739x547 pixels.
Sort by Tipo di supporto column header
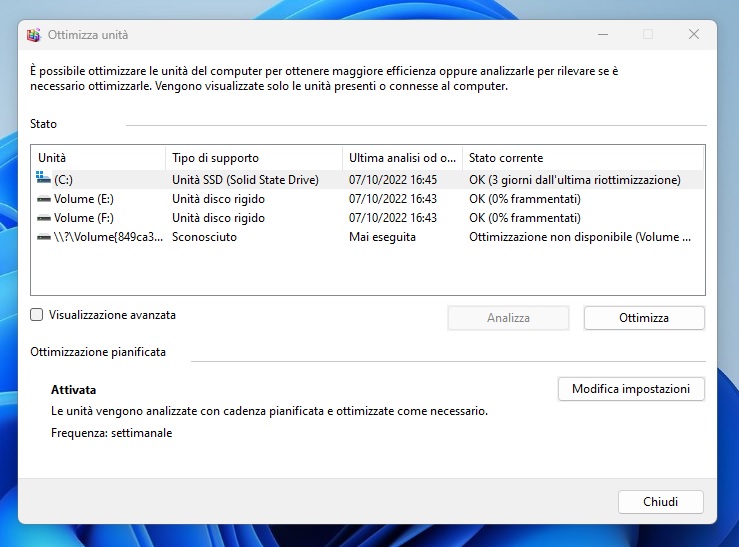pyautogui.click(x=254, y=158)
